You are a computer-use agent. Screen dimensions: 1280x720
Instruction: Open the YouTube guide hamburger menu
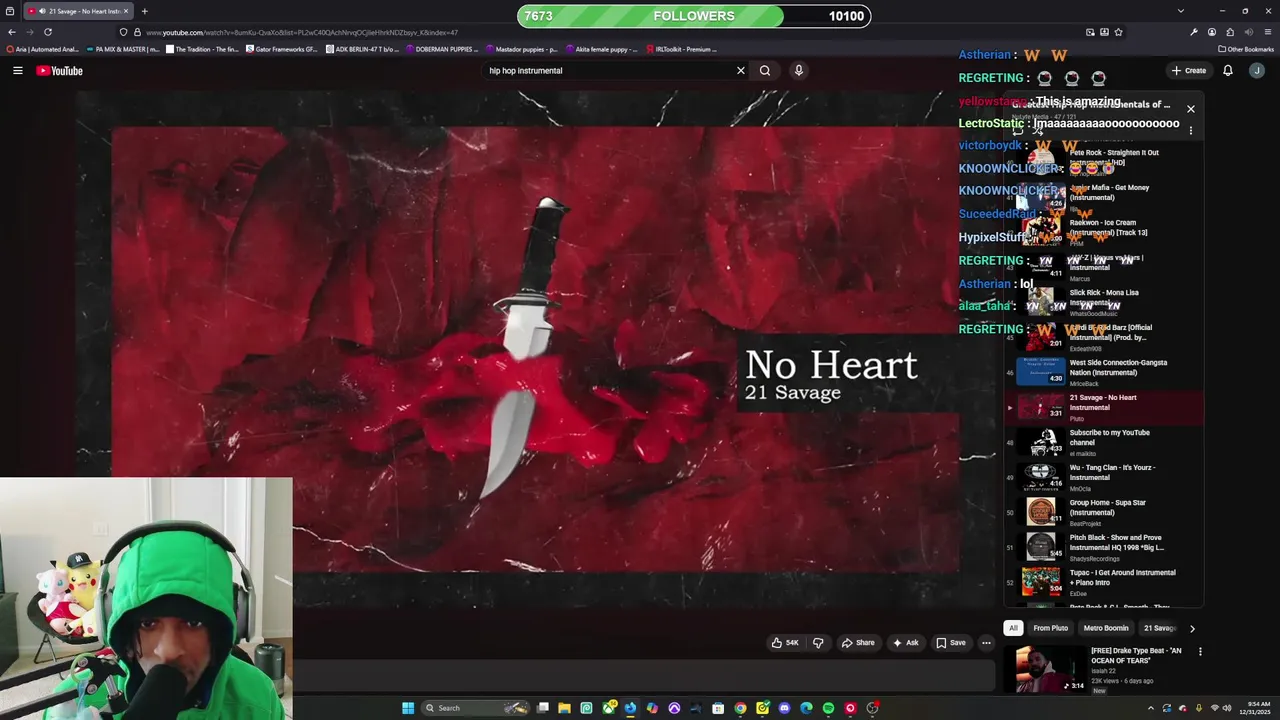point(17,70)
